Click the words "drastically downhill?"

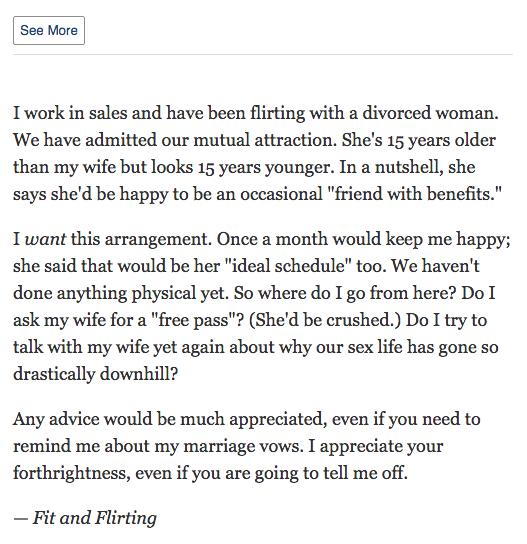click(x=95, y=374)
